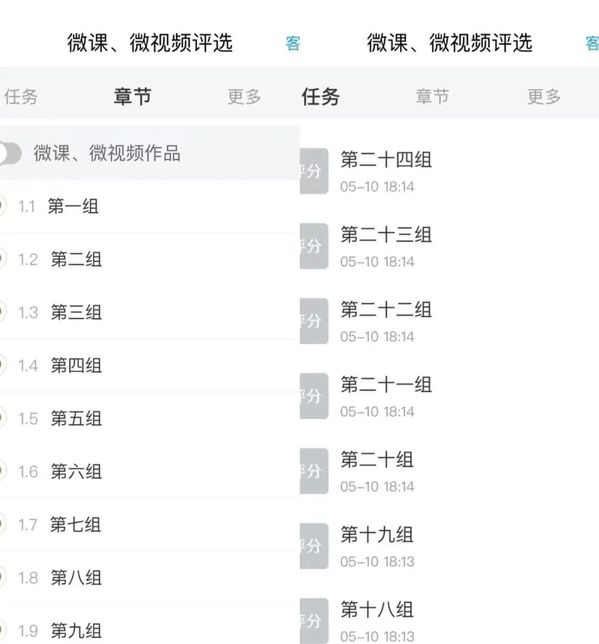Open the 第二十二组 scoring icon
The image size is (599, 644).
click(314, 321)
